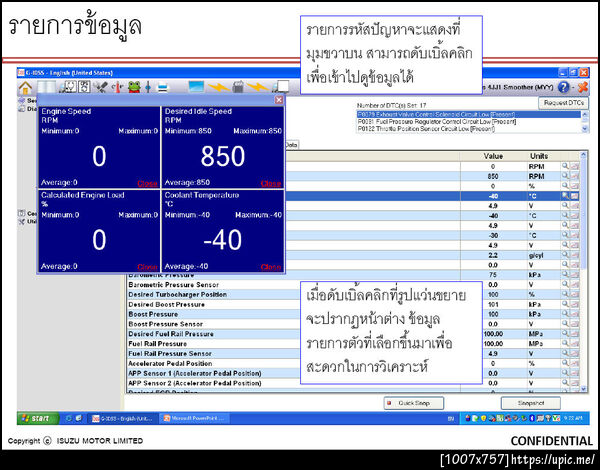
Task: Open magnifier for the -30 °C row
Action: 565,235
